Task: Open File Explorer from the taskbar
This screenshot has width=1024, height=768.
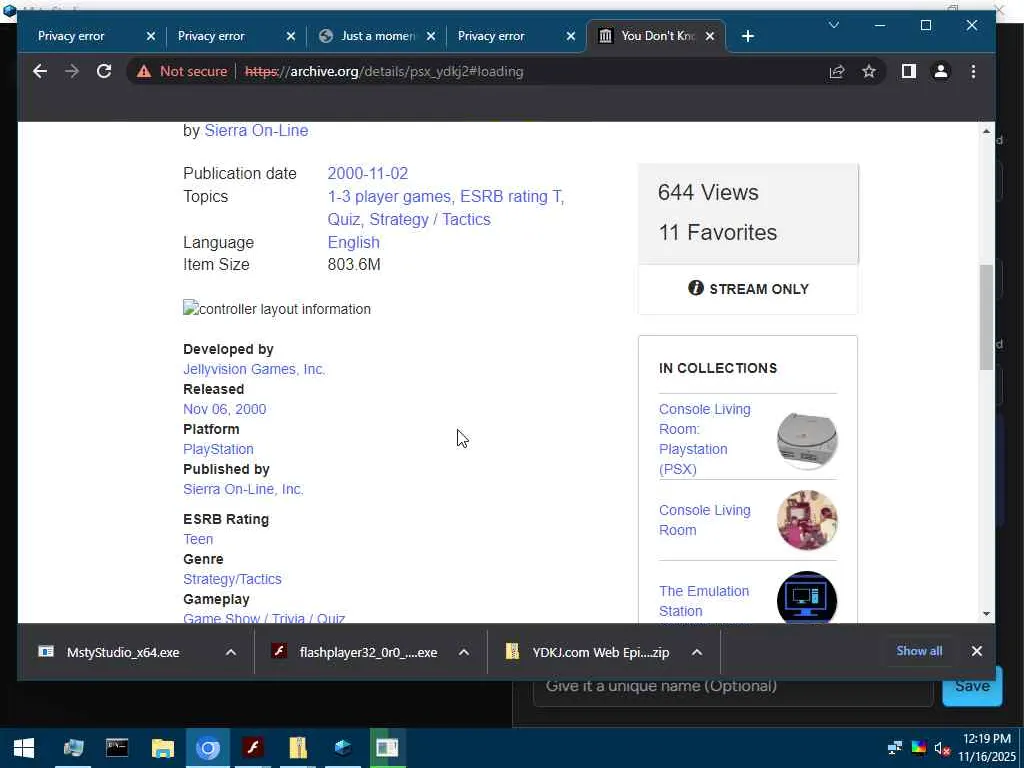Action: point(163,748)
